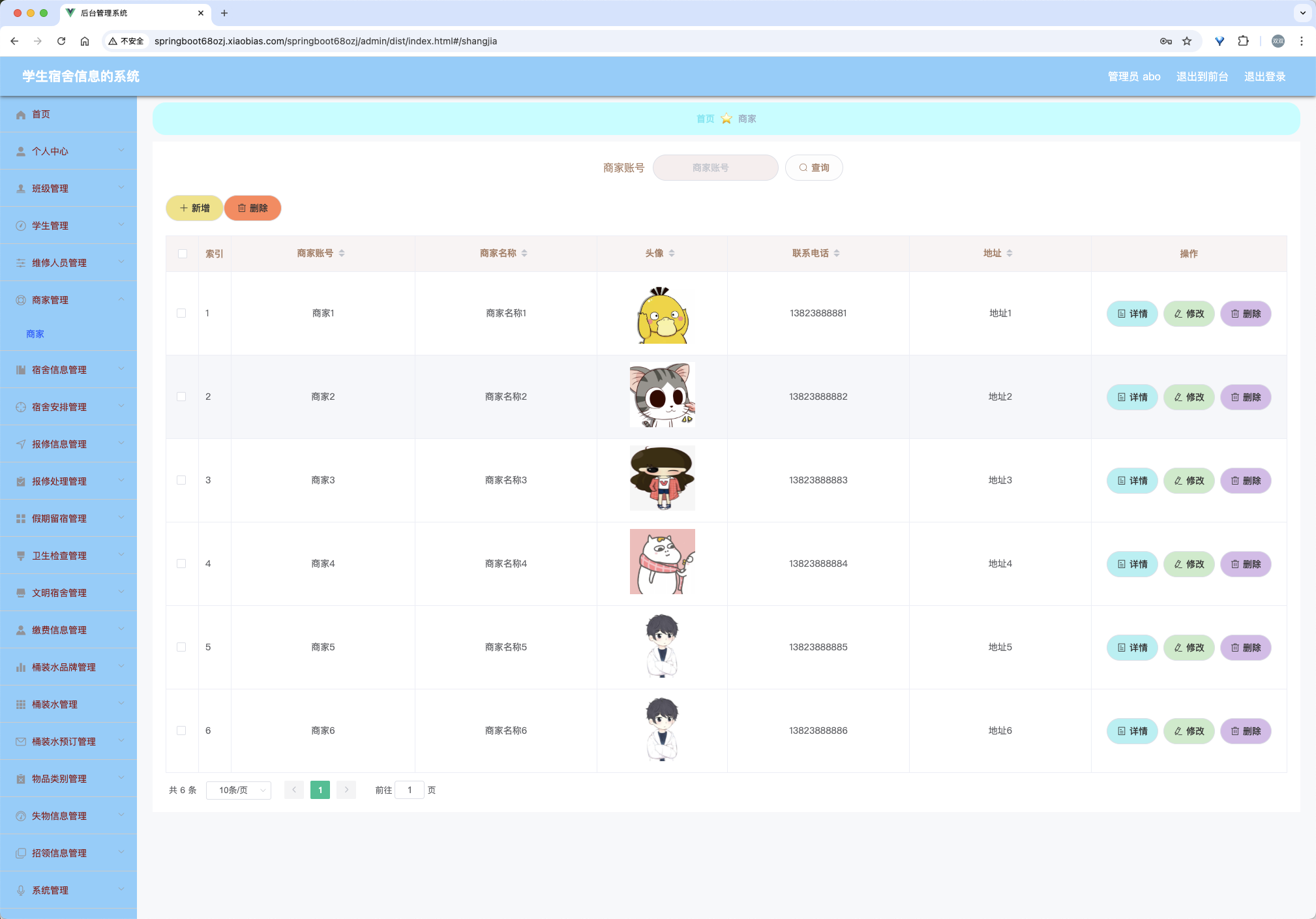1316x919 pixels.
Task: Click the home icon beside 首页 in sidebar
Action: [21, 115]
